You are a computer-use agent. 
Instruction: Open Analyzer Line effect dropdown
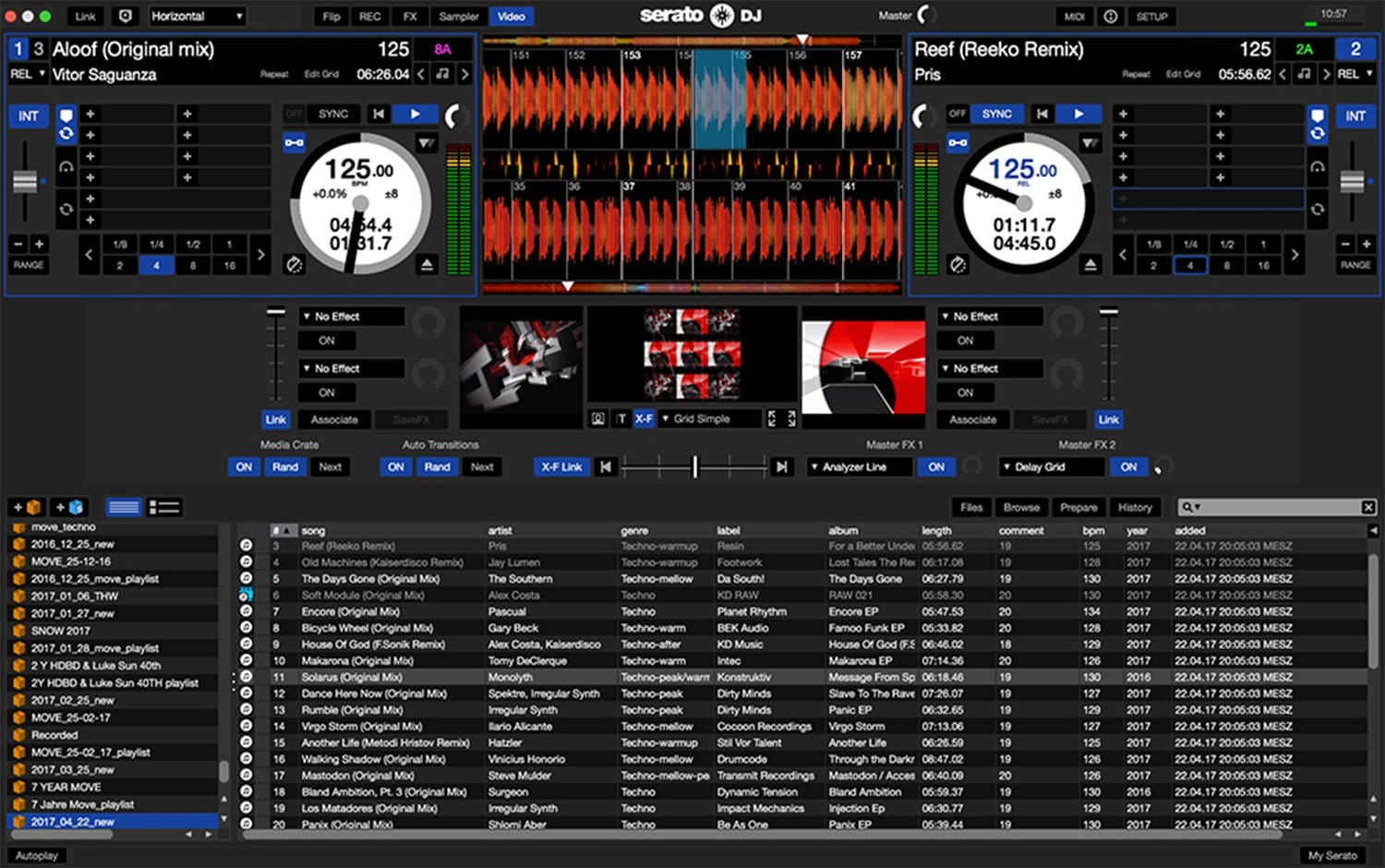coord(859,467)
